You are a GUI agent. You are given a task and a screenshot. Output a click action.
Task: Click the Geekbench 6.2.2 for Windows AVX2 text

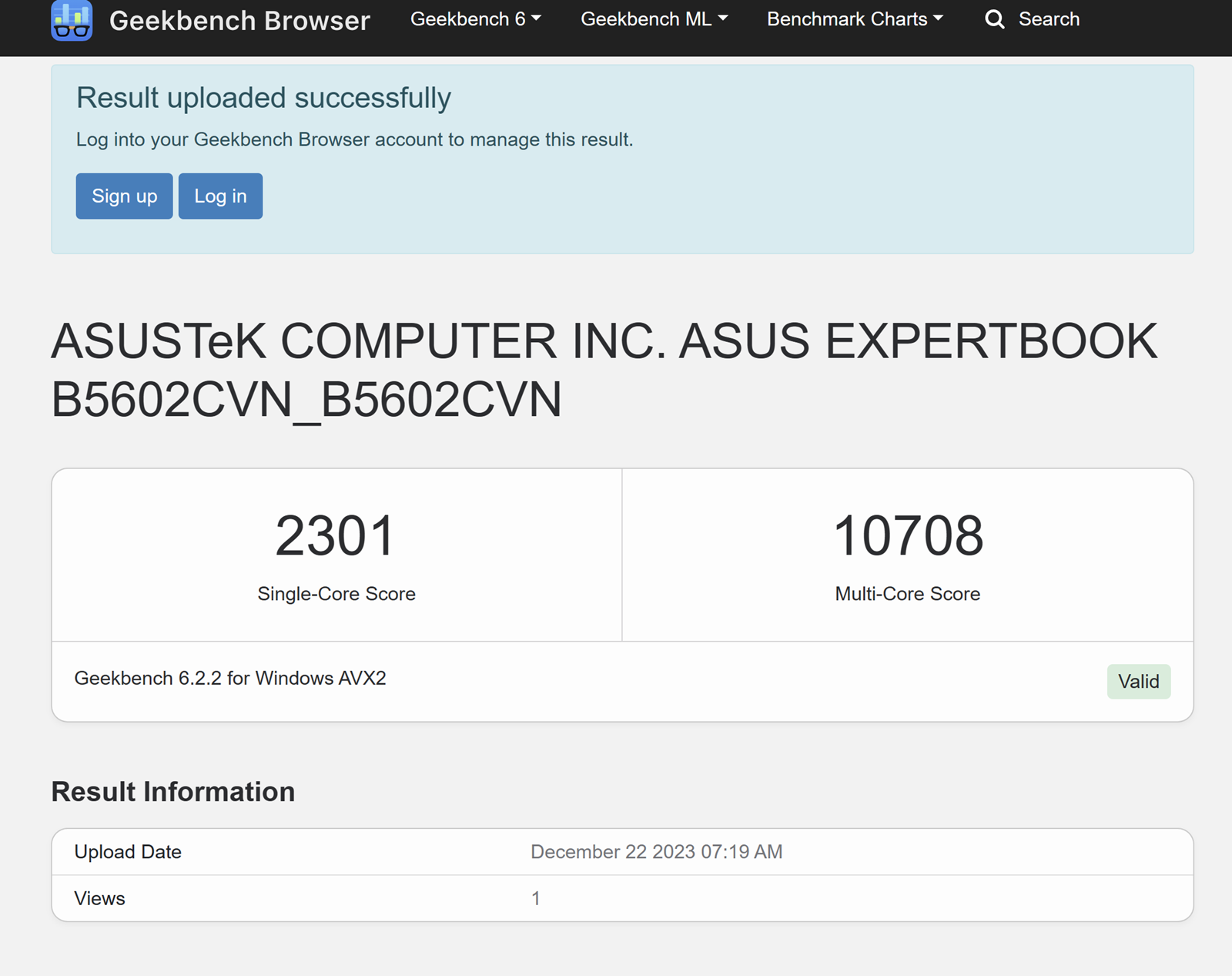click(x=230, y=678)
